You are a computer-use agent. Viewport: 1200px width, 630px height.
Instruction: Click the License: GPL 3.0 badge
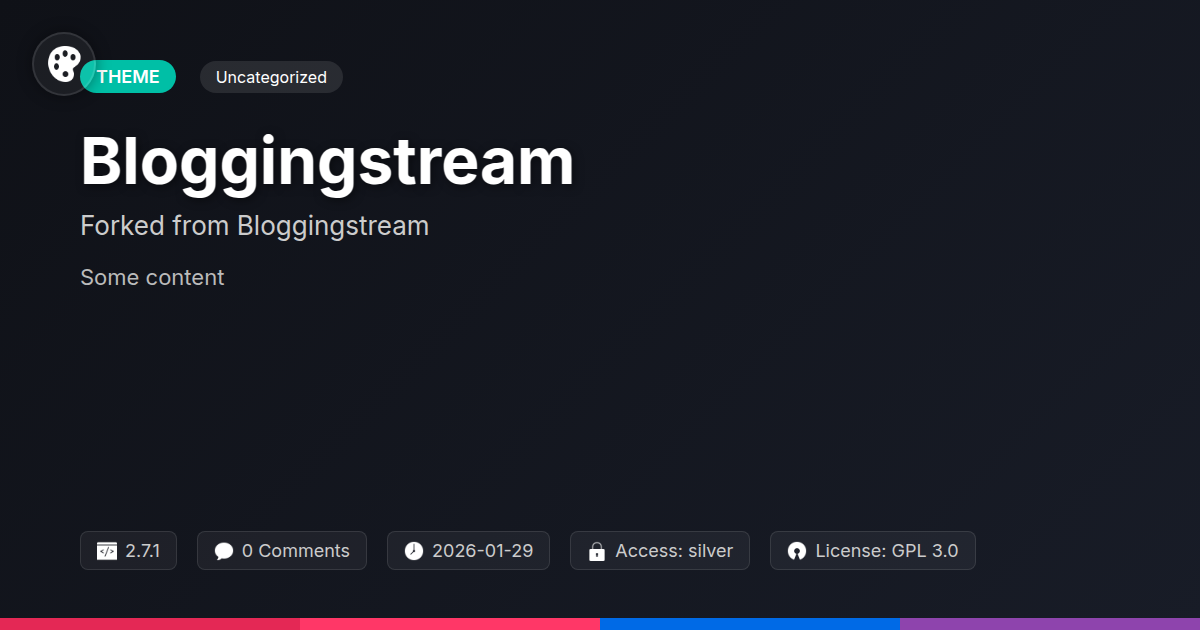point(872,551)
